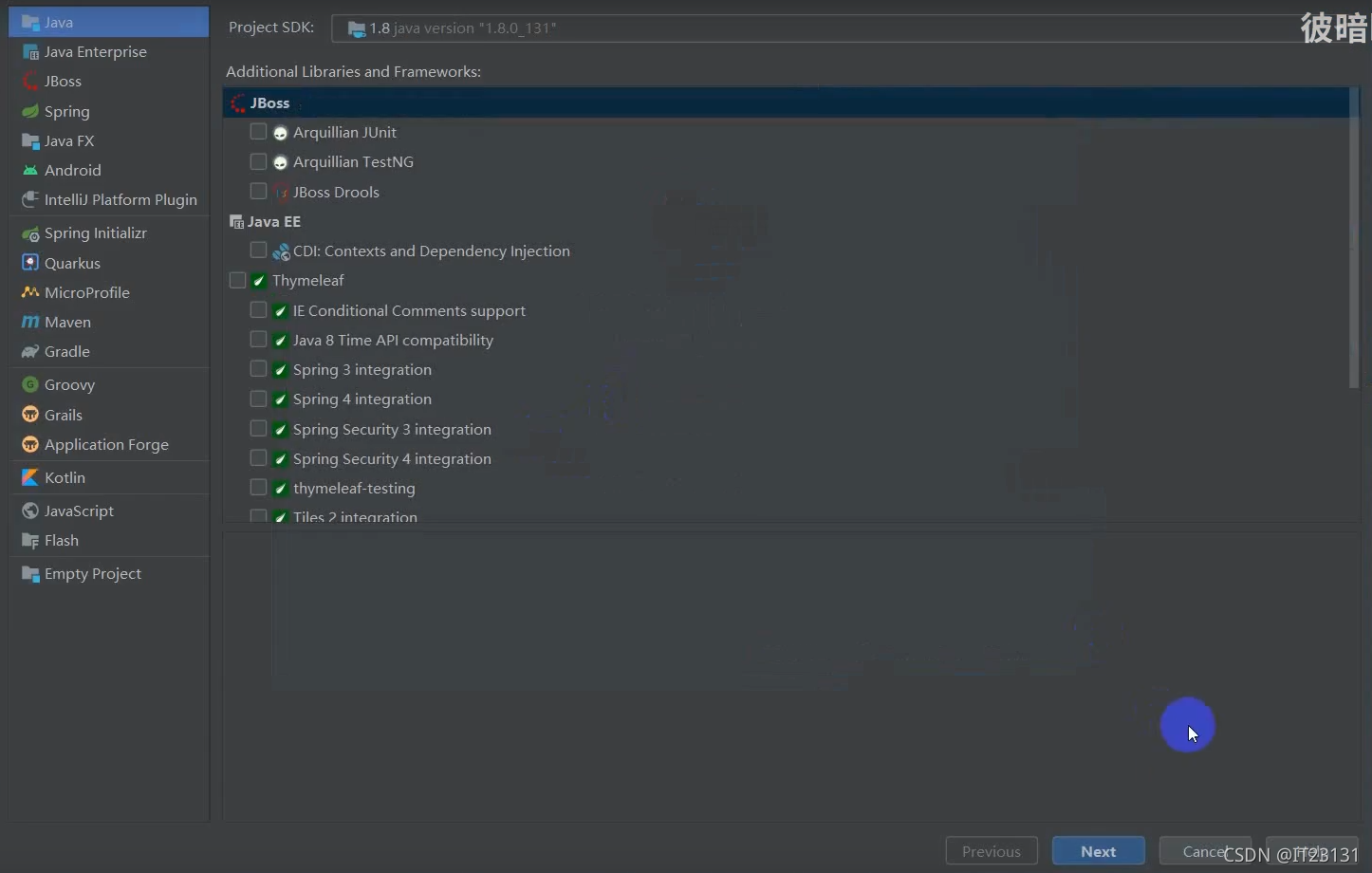Click the Cancel button

(x=1205, y=851)
